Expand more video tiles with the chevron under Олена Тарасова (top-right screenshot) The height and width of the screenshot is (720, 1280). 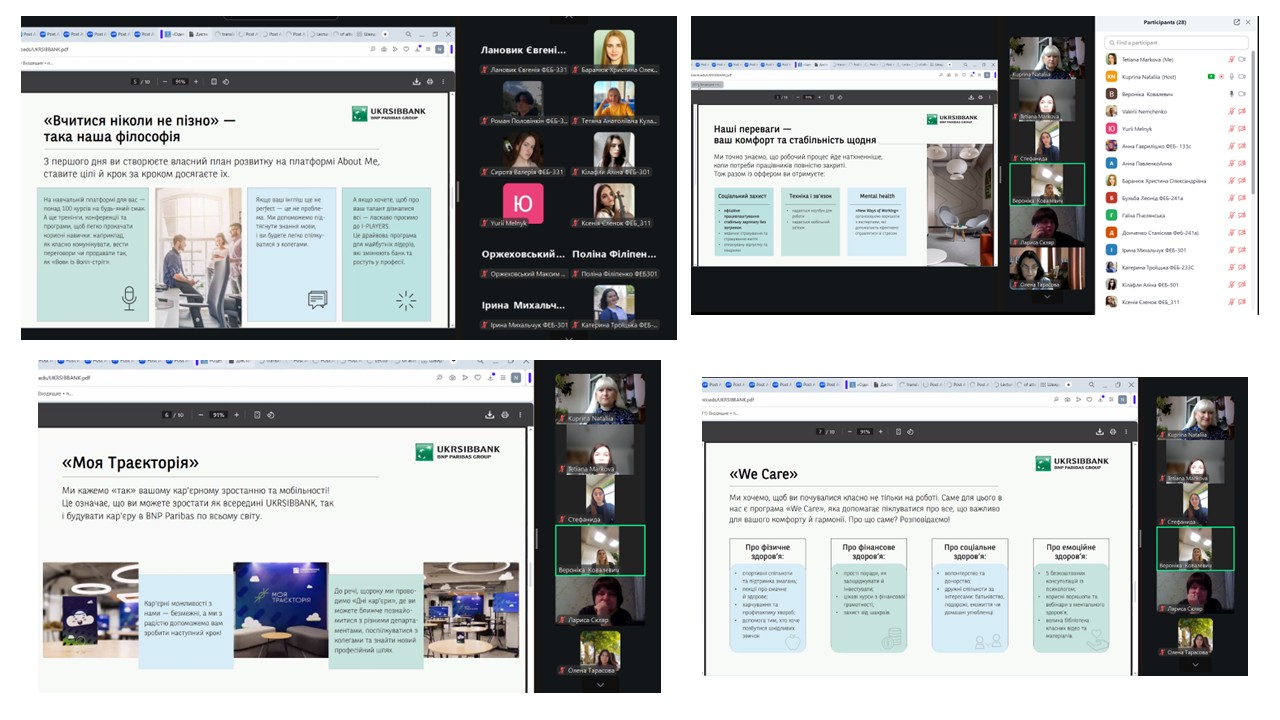pos(1047,297)
